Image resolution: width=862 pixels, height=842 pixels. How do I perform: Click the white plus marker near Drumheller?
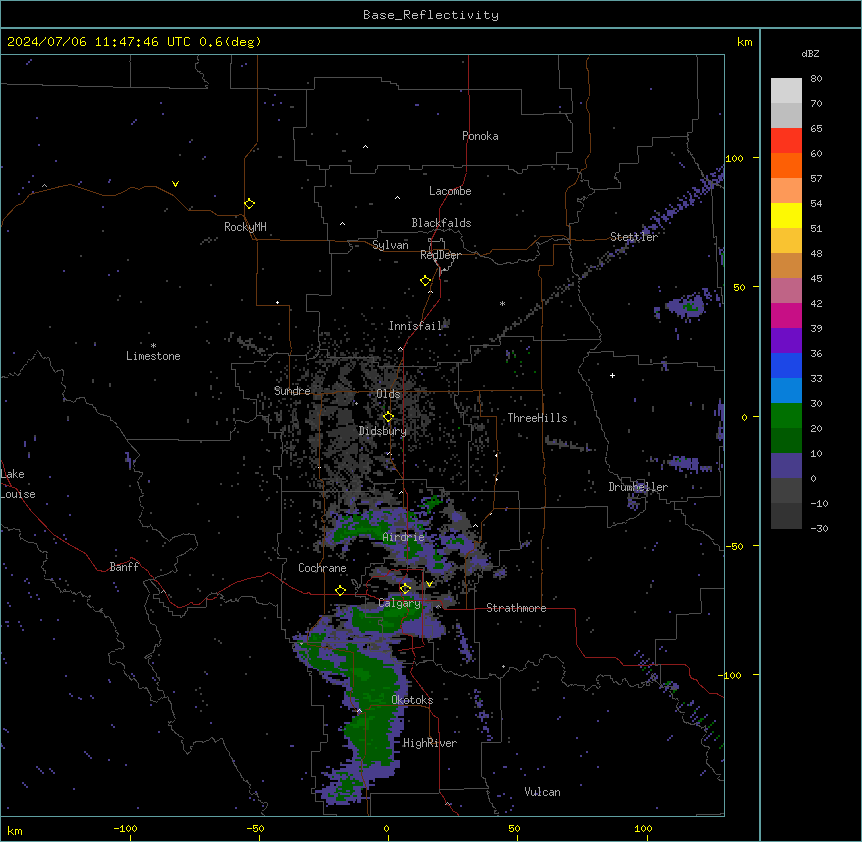click(612, 375)
